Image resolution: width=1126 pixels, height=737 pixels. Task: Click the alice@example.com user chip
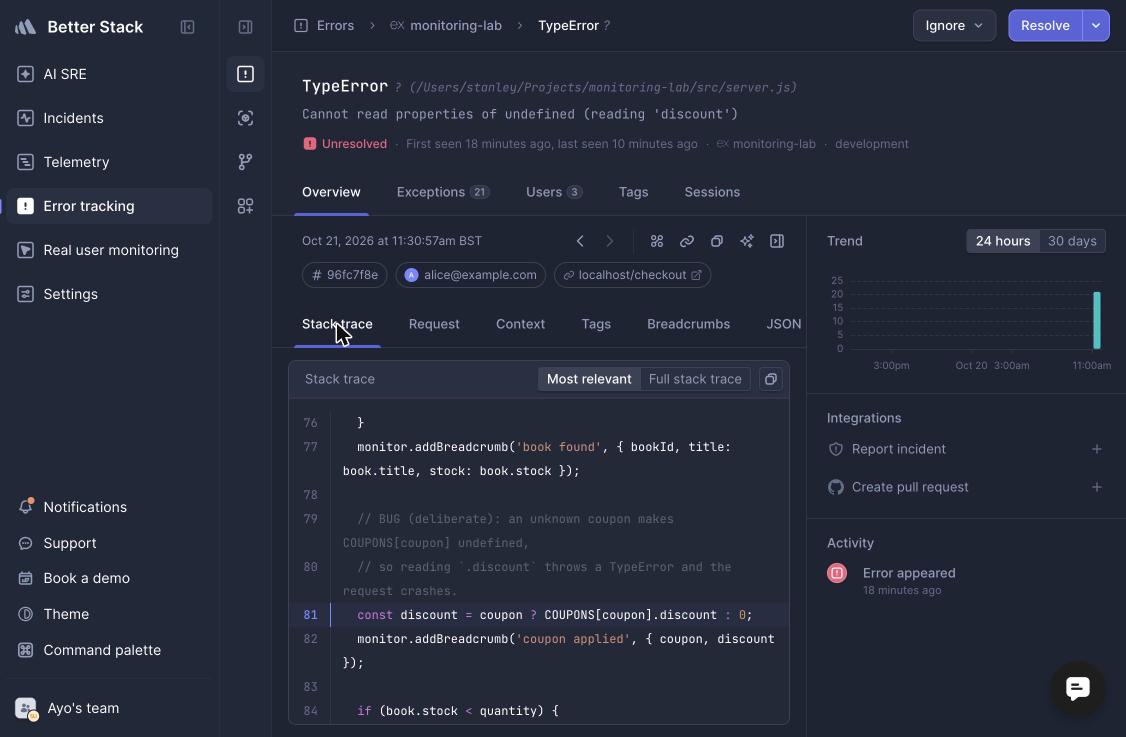pyautogui.click(x=471, y=275)
